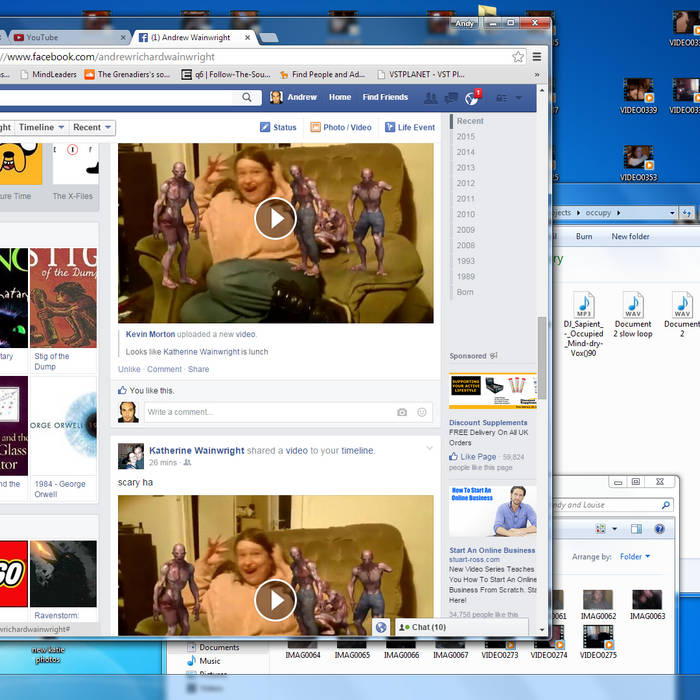Expand the Recent dropdown

pos(92,127)
